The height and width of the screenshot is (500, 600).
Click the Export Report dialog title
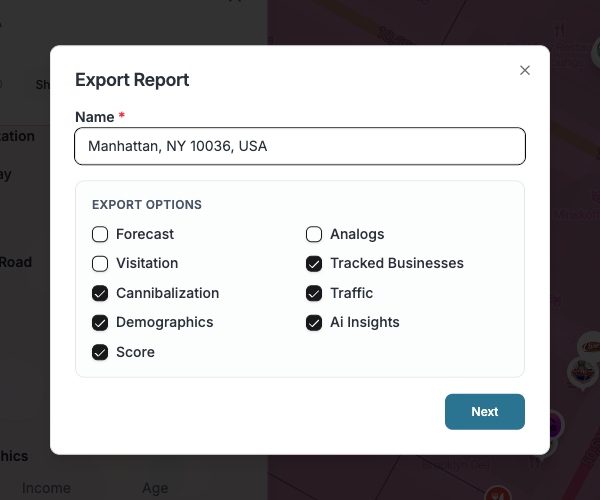point(132,80)
